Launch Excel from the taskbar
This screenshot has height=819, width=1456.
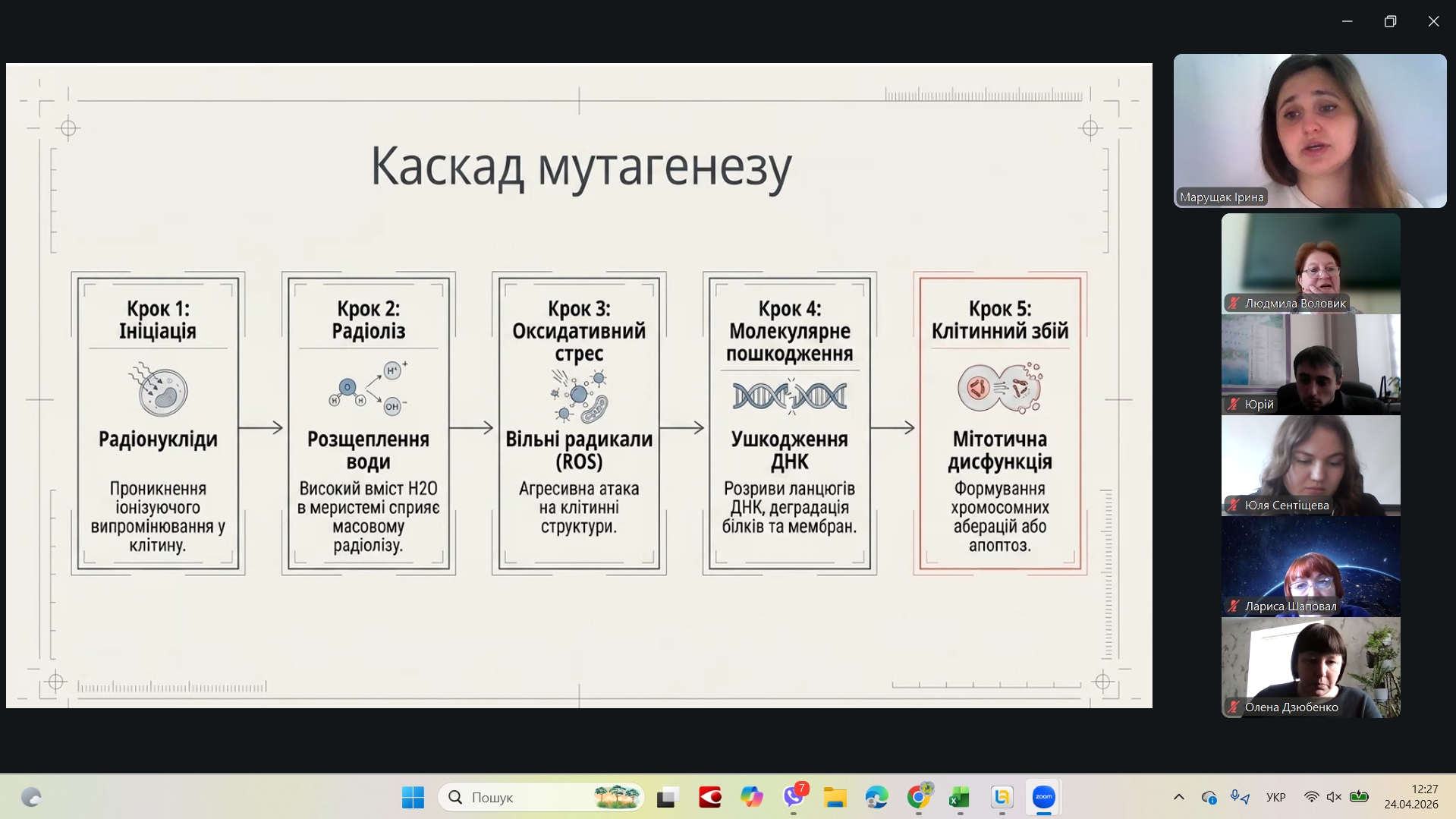pos(960,797)
